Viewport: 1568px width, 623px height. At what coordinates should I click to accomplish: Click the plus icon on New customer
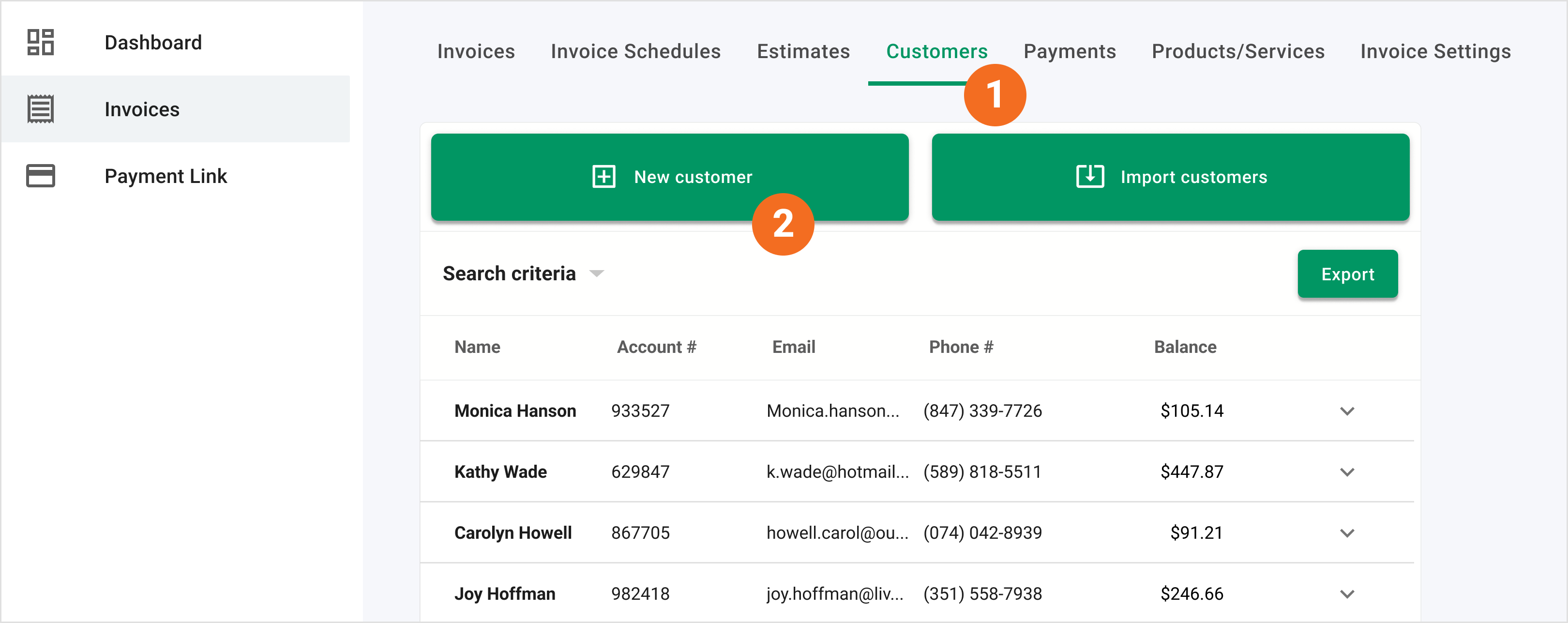pyautogui.click(x=603, y=177)
